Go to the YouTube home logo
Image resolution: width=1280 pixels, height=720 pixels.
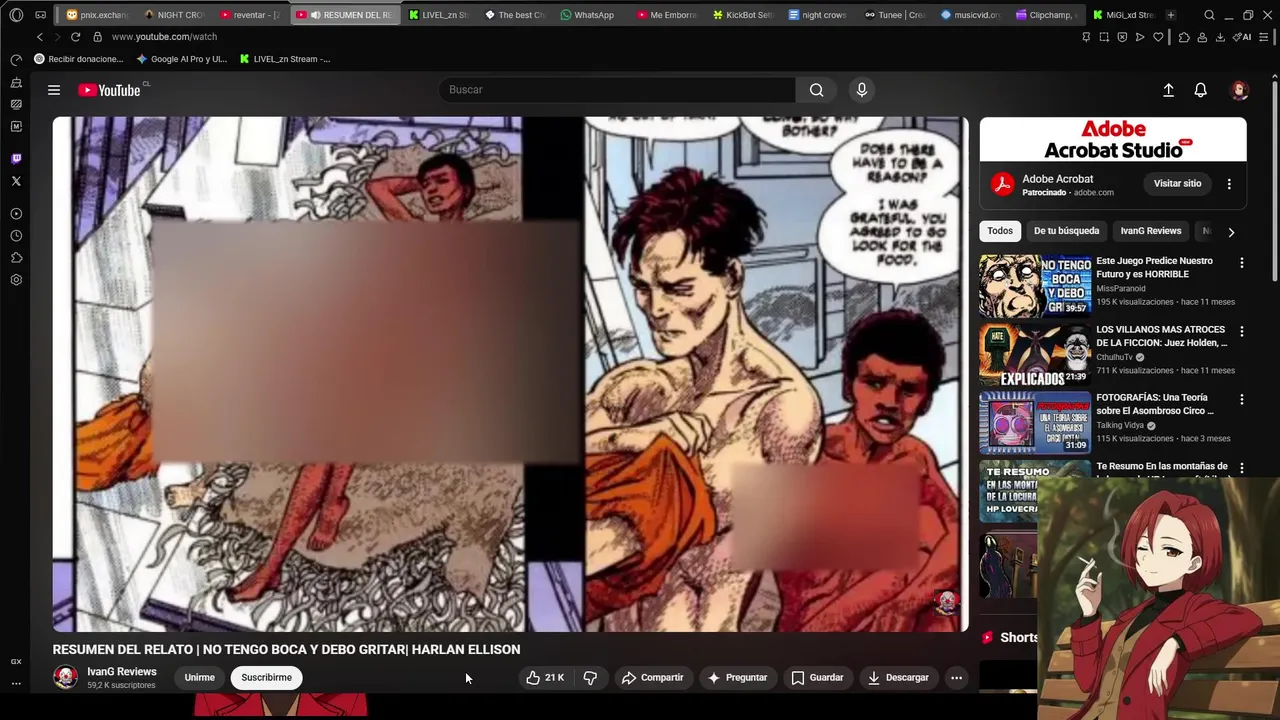(109, 90)
